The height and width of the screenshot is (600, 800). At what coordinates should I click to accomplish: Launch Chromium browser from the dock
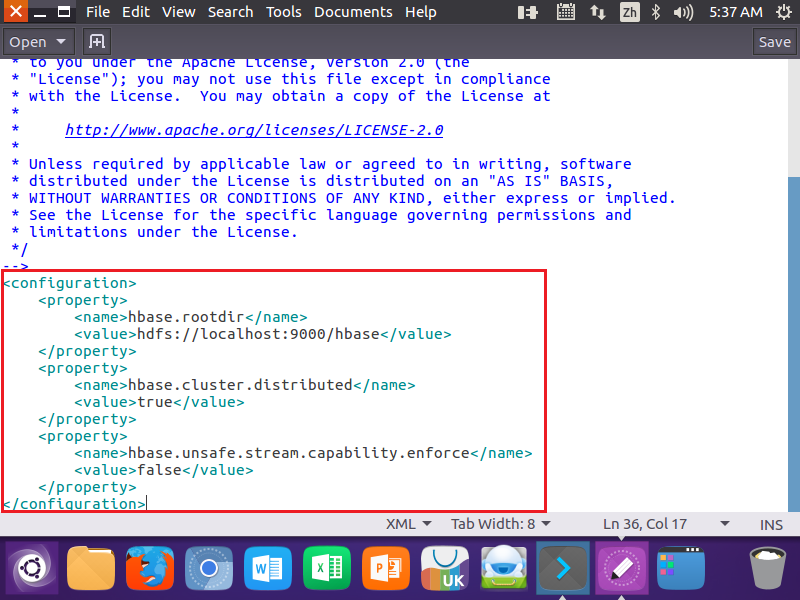209,568
